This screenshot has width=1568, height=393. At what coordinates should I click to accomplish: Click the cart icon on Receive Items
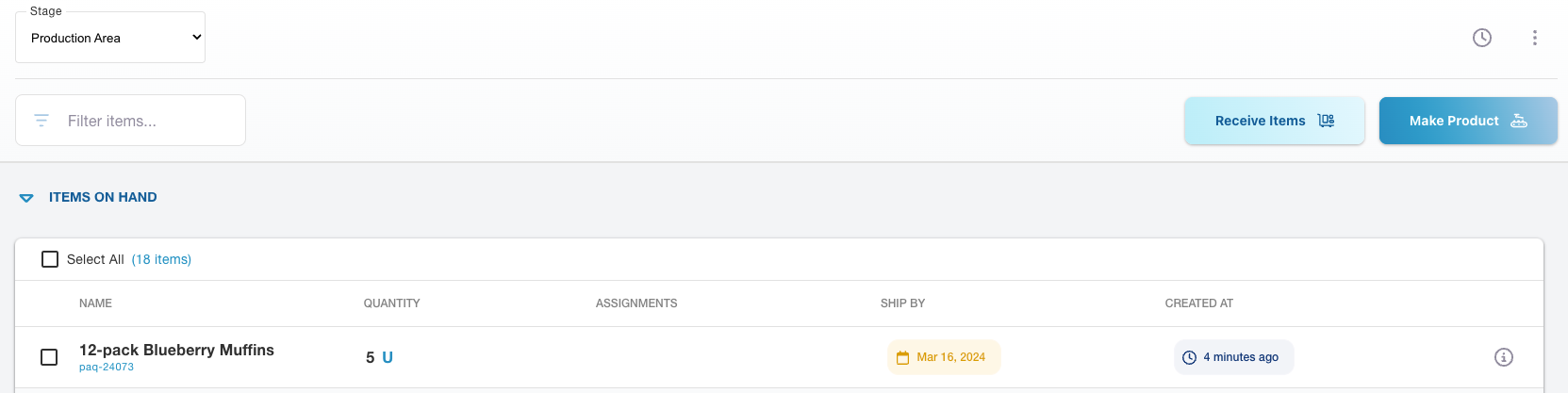[1326, 121]
